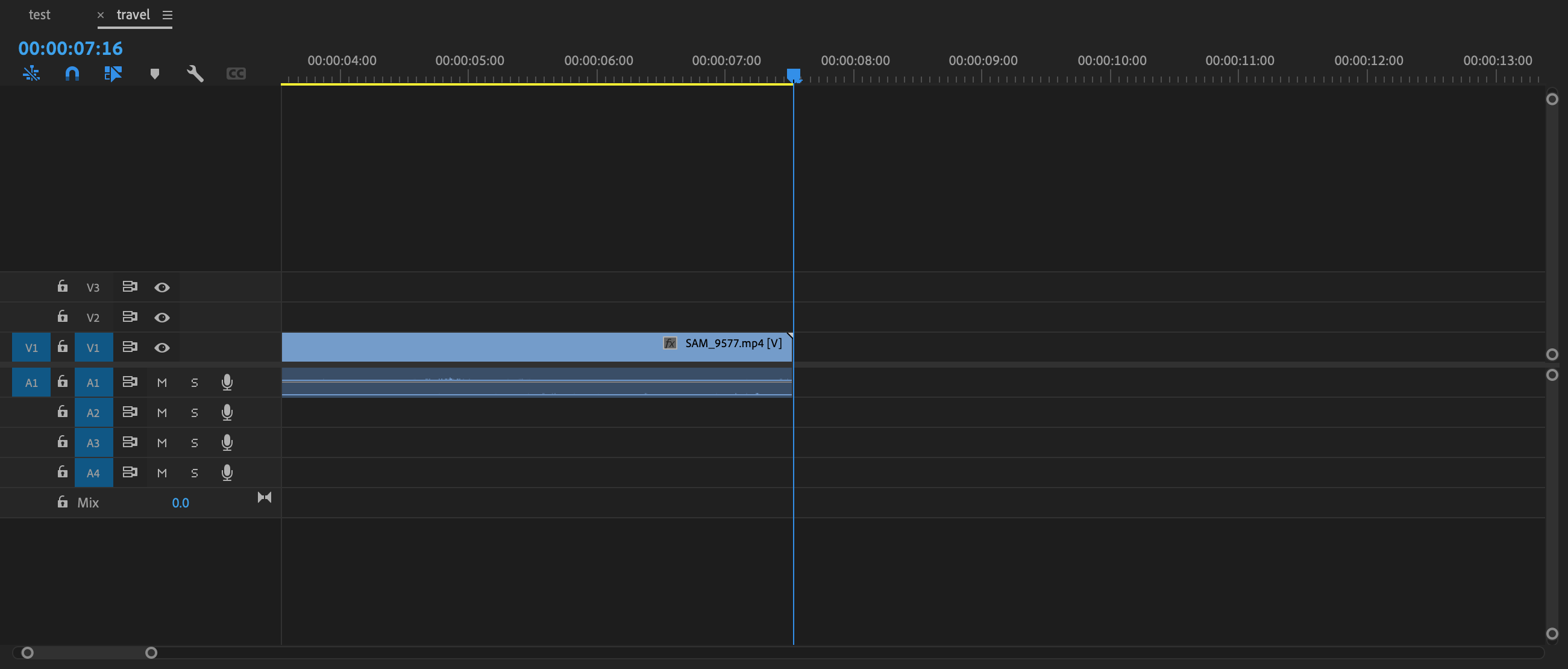The height and width of the screenshot is (669, 1568).
Task: Enable voice-over record on track A1
Action: tap(227, 382)
